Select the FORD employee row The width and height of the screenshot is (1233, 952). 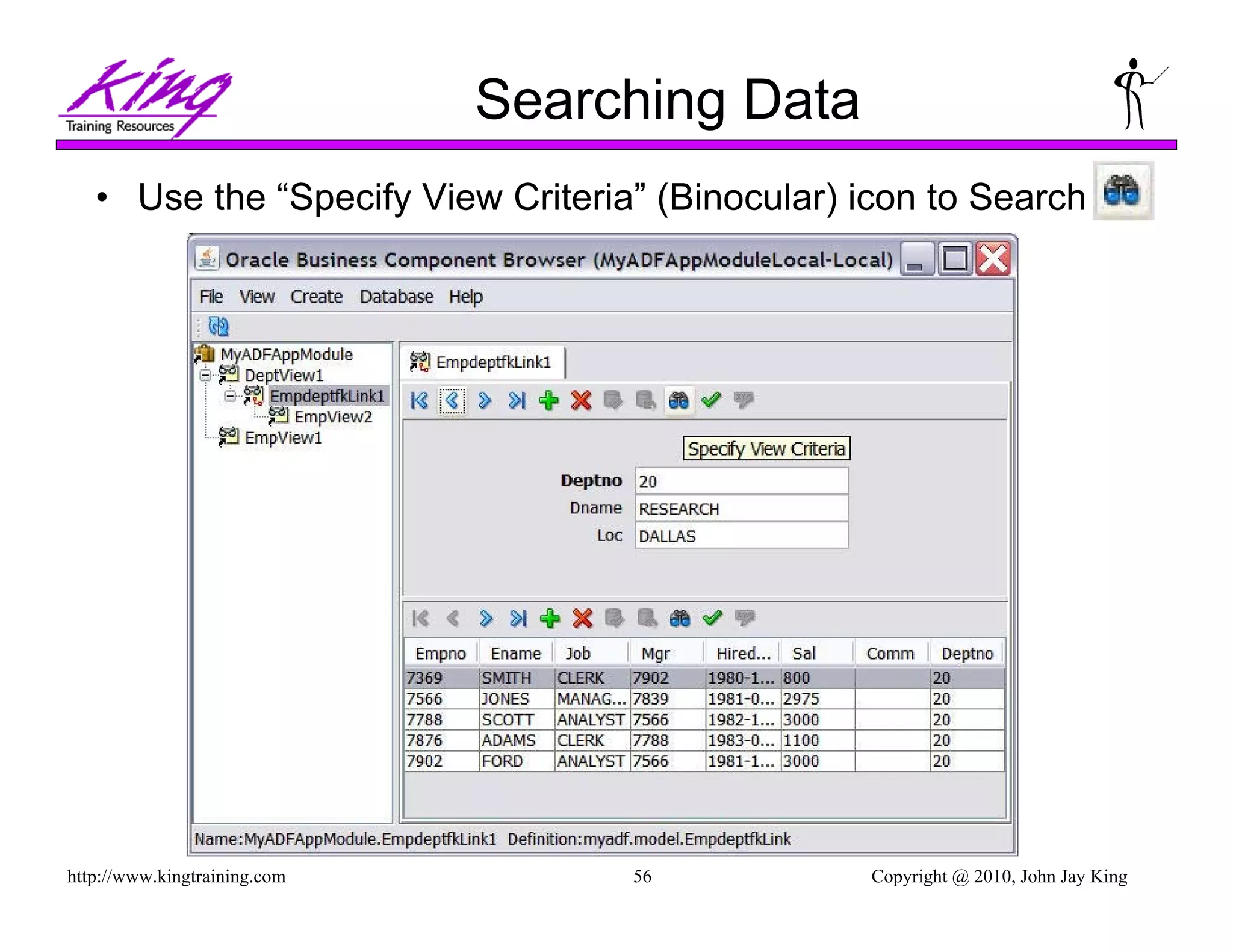(704, 761)
